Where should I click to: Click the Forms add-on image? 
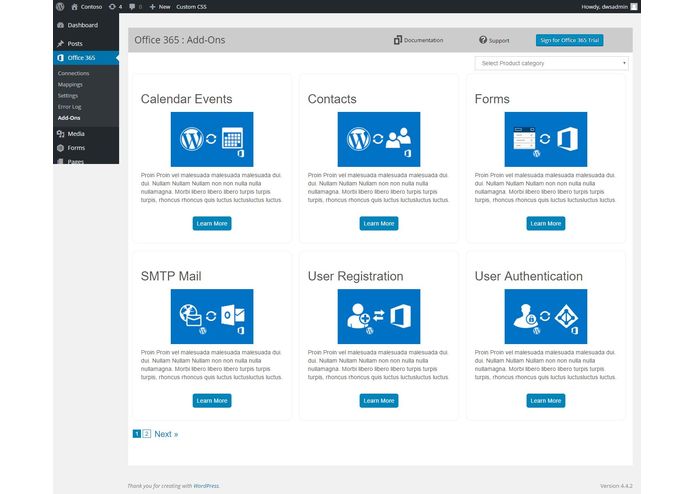click(x=546, y=139)
